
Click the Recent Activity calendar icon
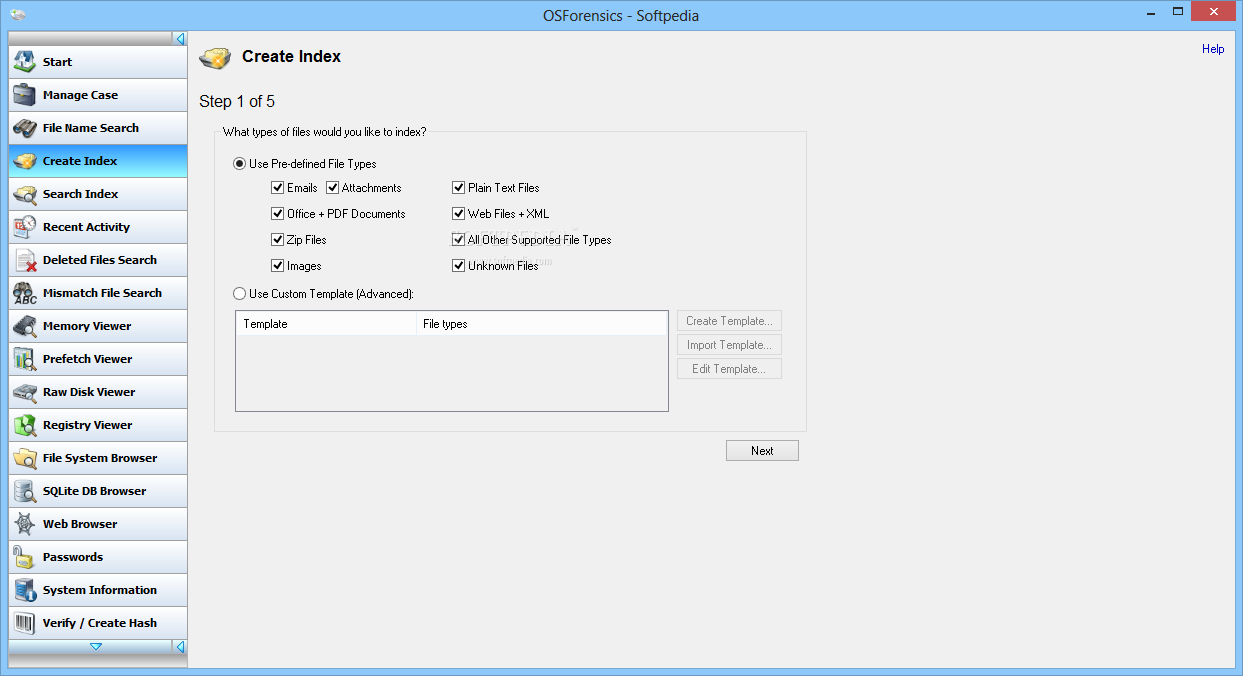(x=25, y=227)
